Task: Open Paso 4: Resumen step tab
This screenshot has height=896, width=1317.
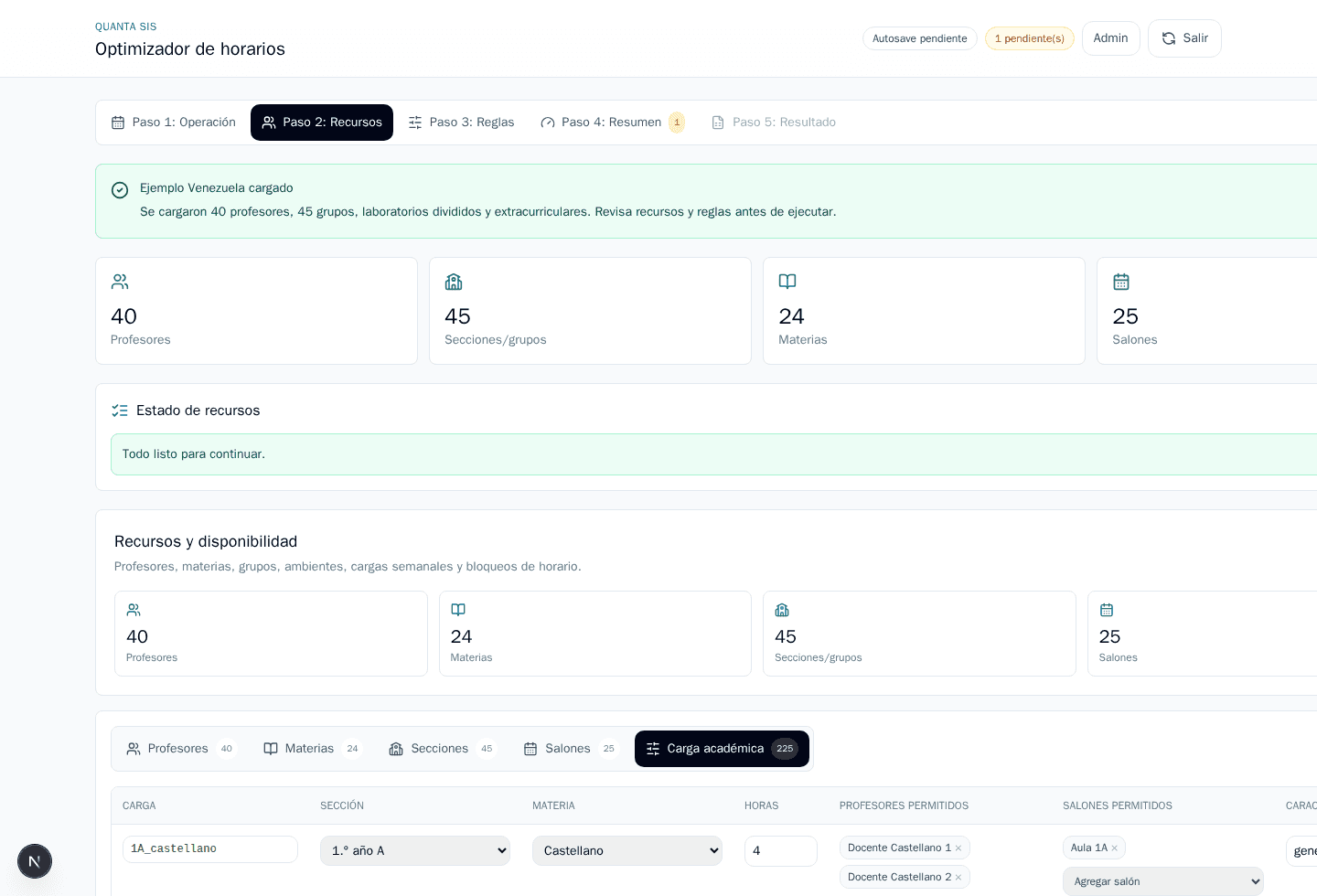Action: (611, 123)
